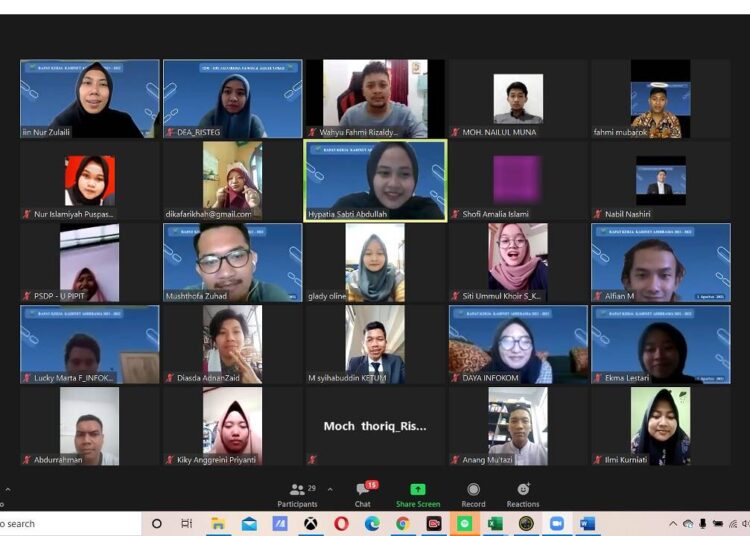Click the cloud icon in system tray
This screenshot has width=750, height=536.
688,524
